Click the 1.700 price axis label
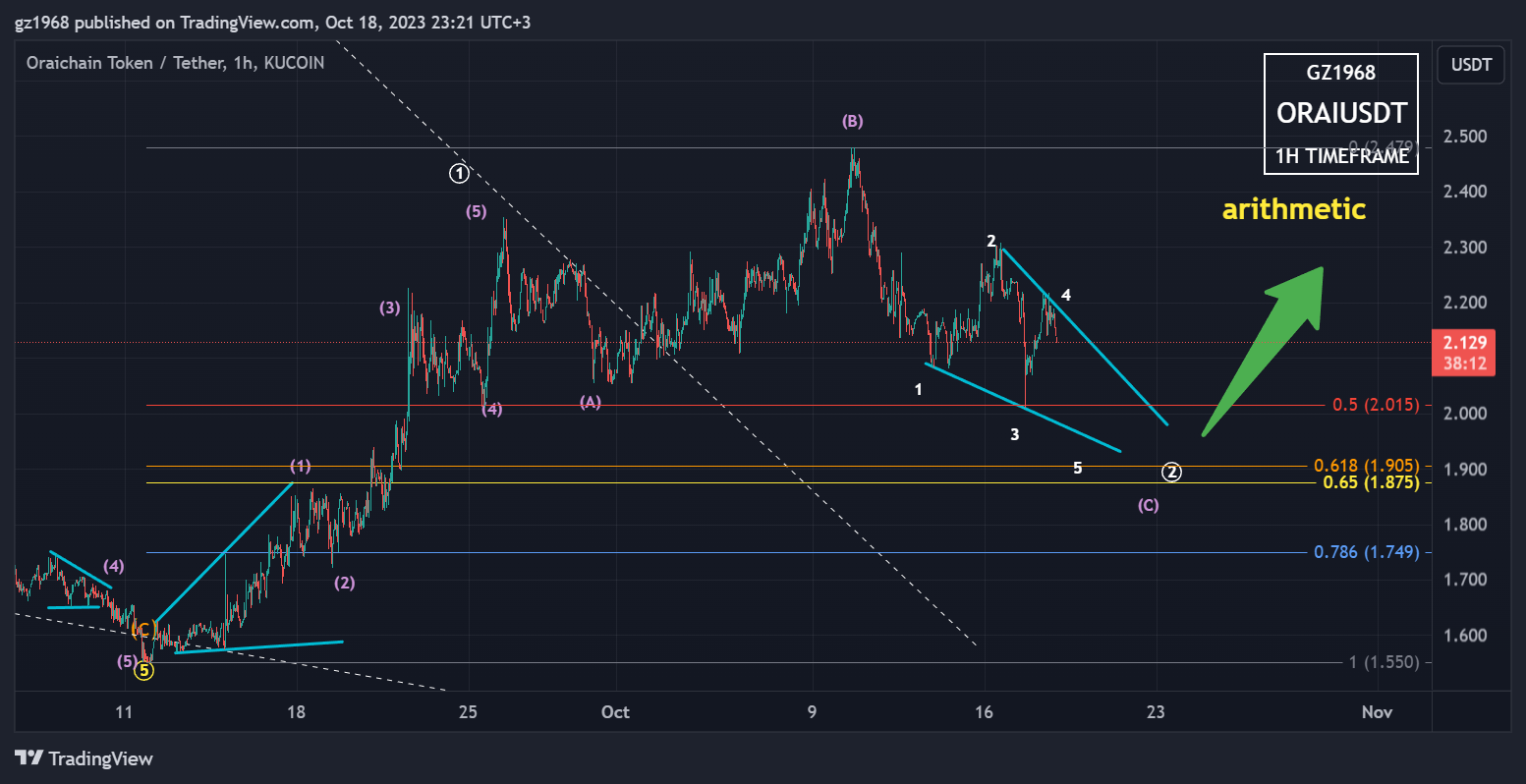 tap(1465, 580)
